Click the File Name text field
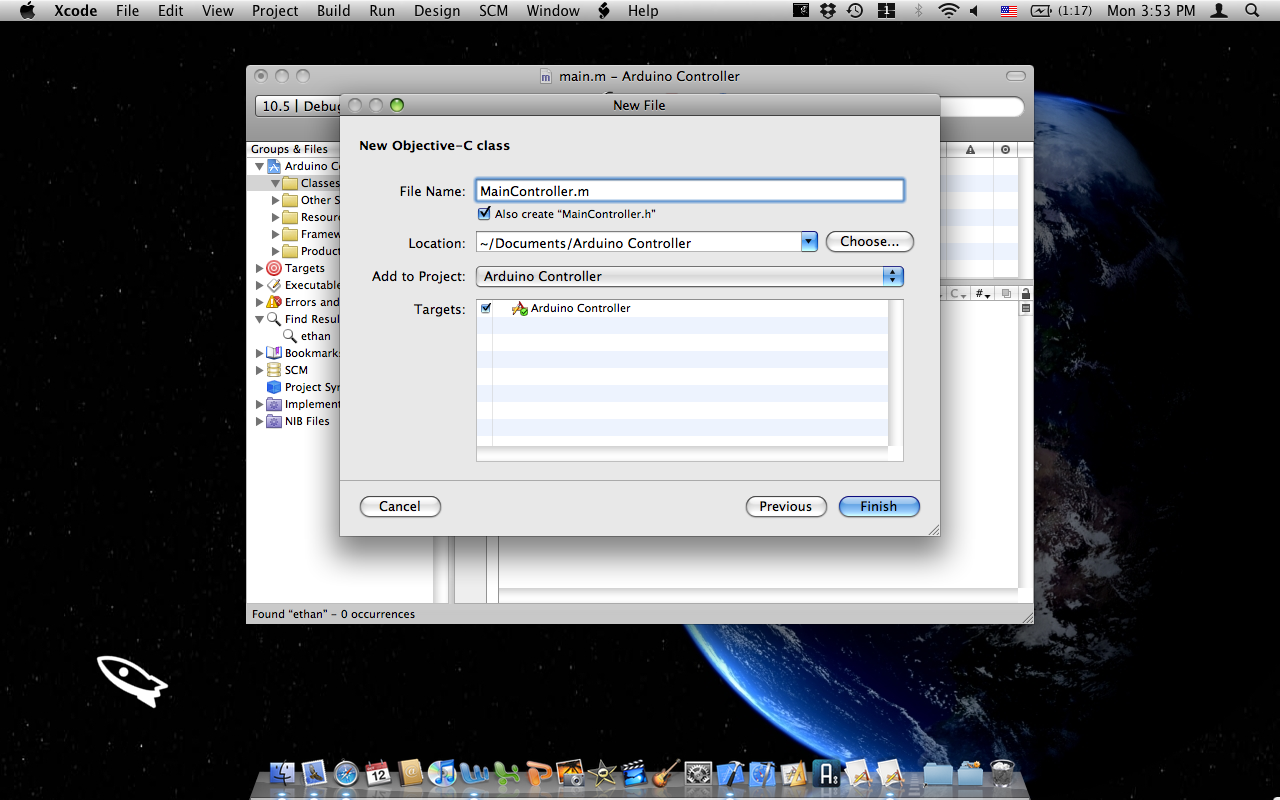The width and height of the screenshot is (1280, 800). pyautogui.click(x=690, y=191)
